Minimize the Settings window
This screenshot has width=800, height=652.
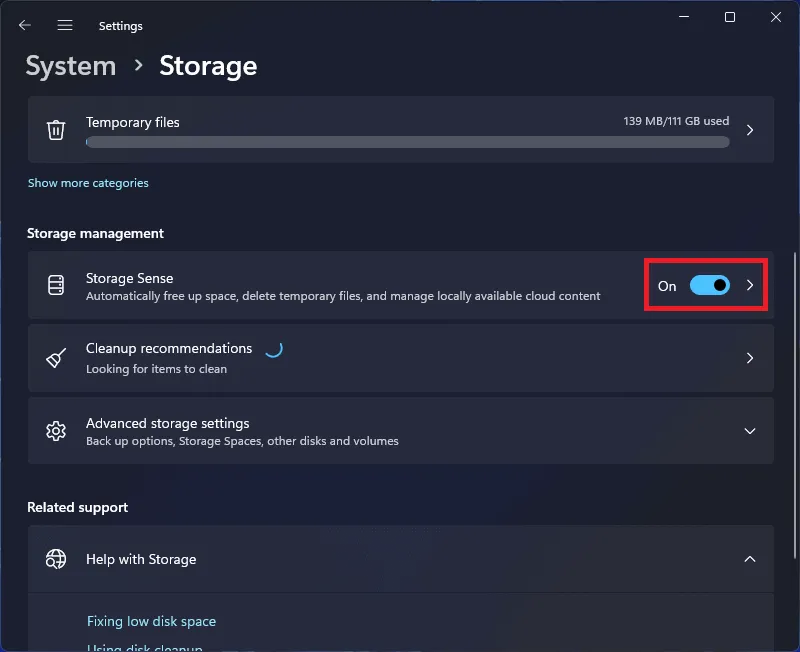[684, 17]
